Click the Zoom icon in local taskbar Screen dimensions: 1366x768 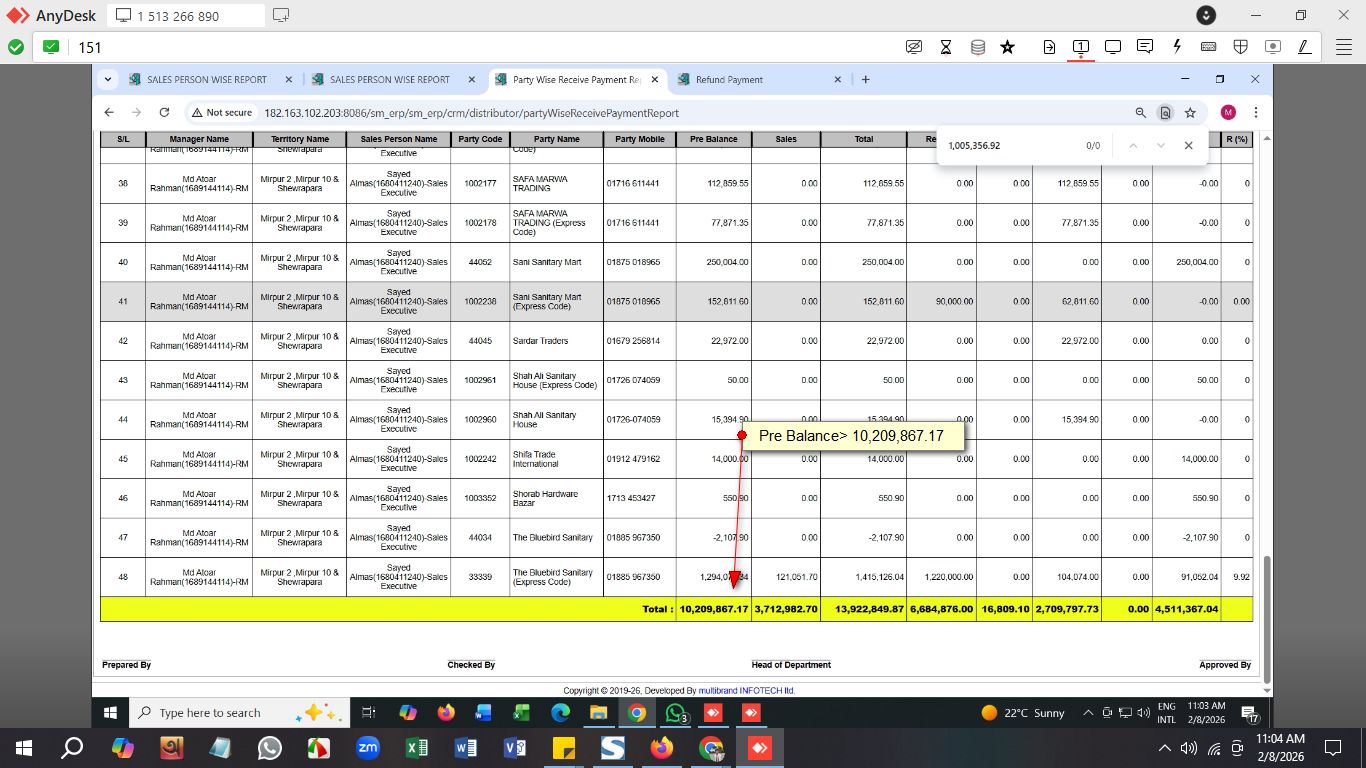click(368, 748)
